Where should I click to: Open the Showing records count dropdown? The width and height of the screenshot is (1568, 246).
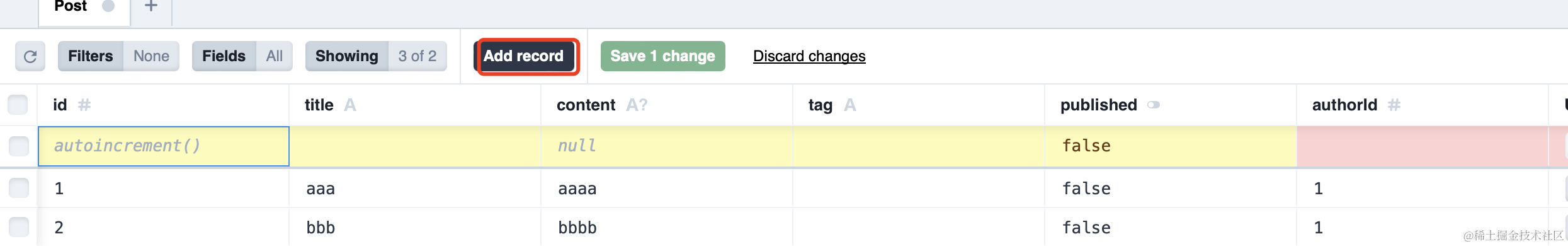(376, 56)
